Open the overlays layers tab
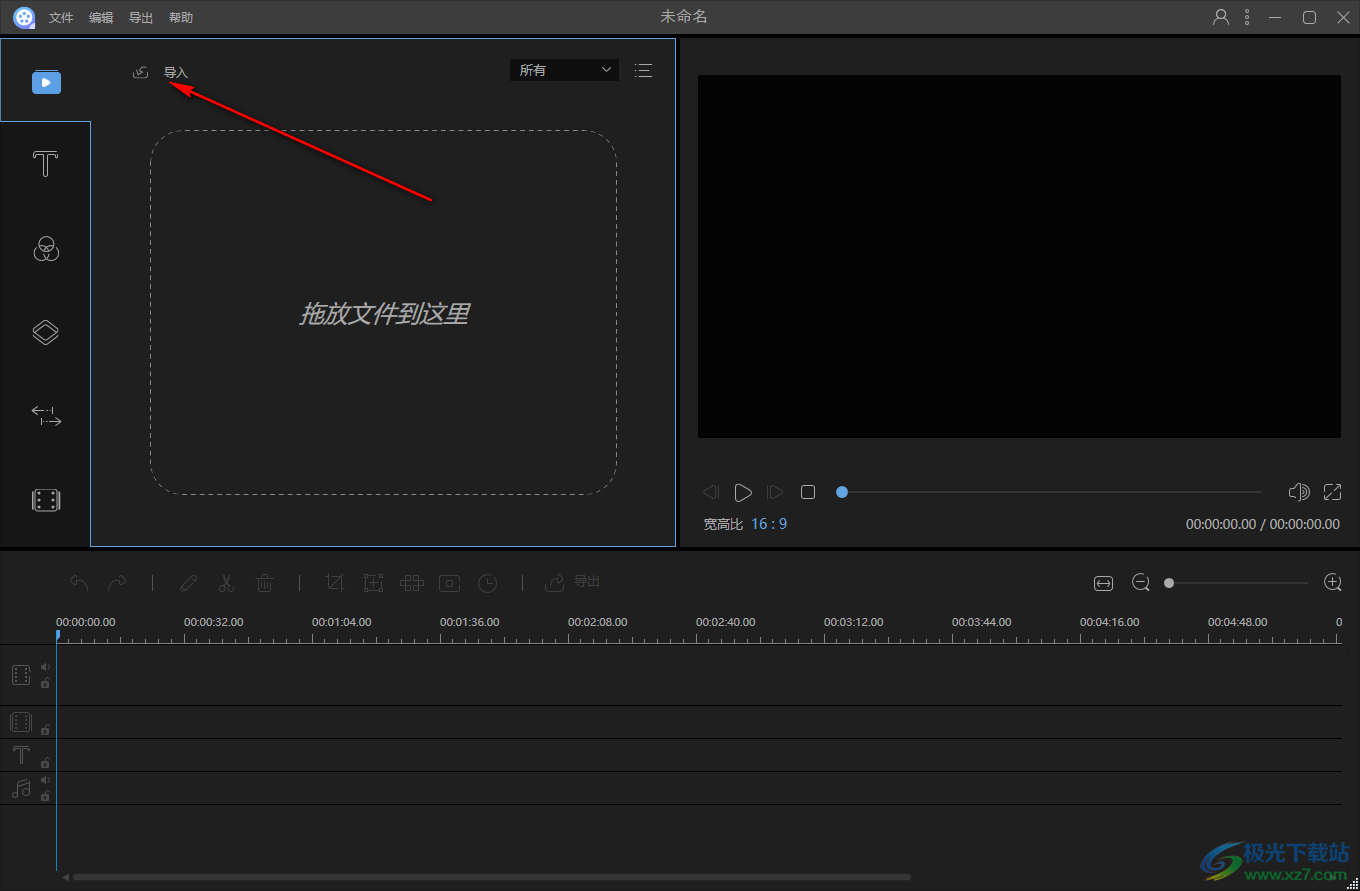The image size is (1360, 891). [x=46, y=332]
